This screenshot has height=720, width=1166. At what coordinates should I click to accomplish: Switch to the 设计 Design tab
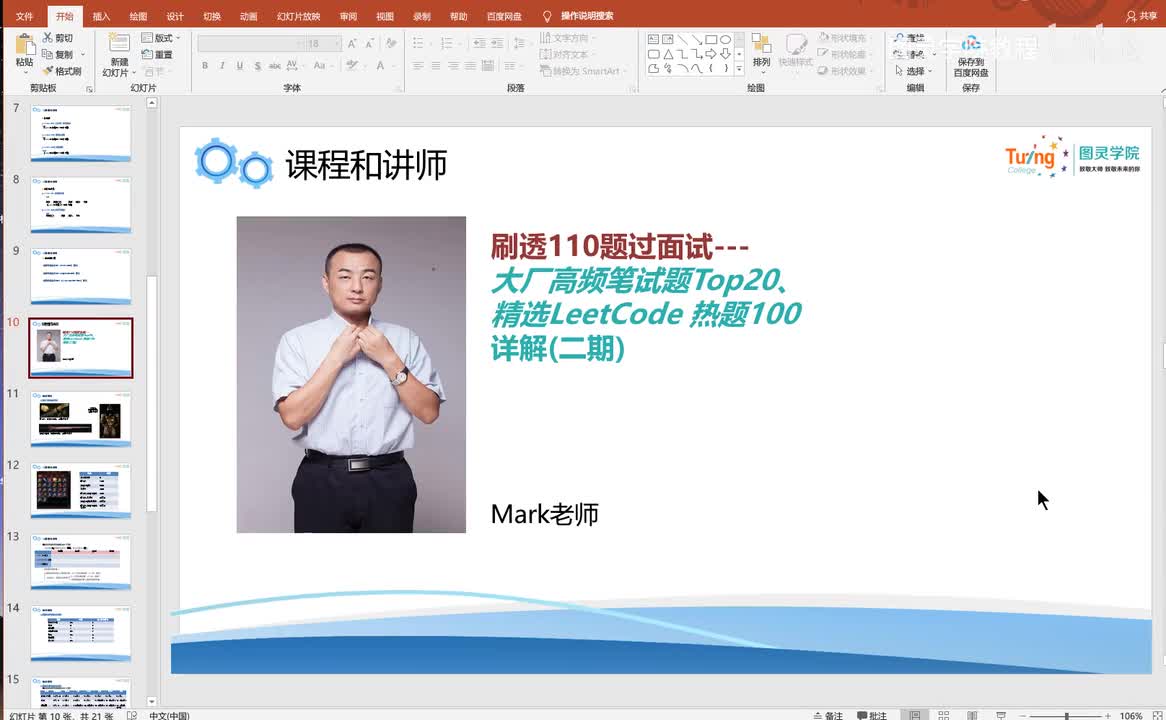(175, 16)
